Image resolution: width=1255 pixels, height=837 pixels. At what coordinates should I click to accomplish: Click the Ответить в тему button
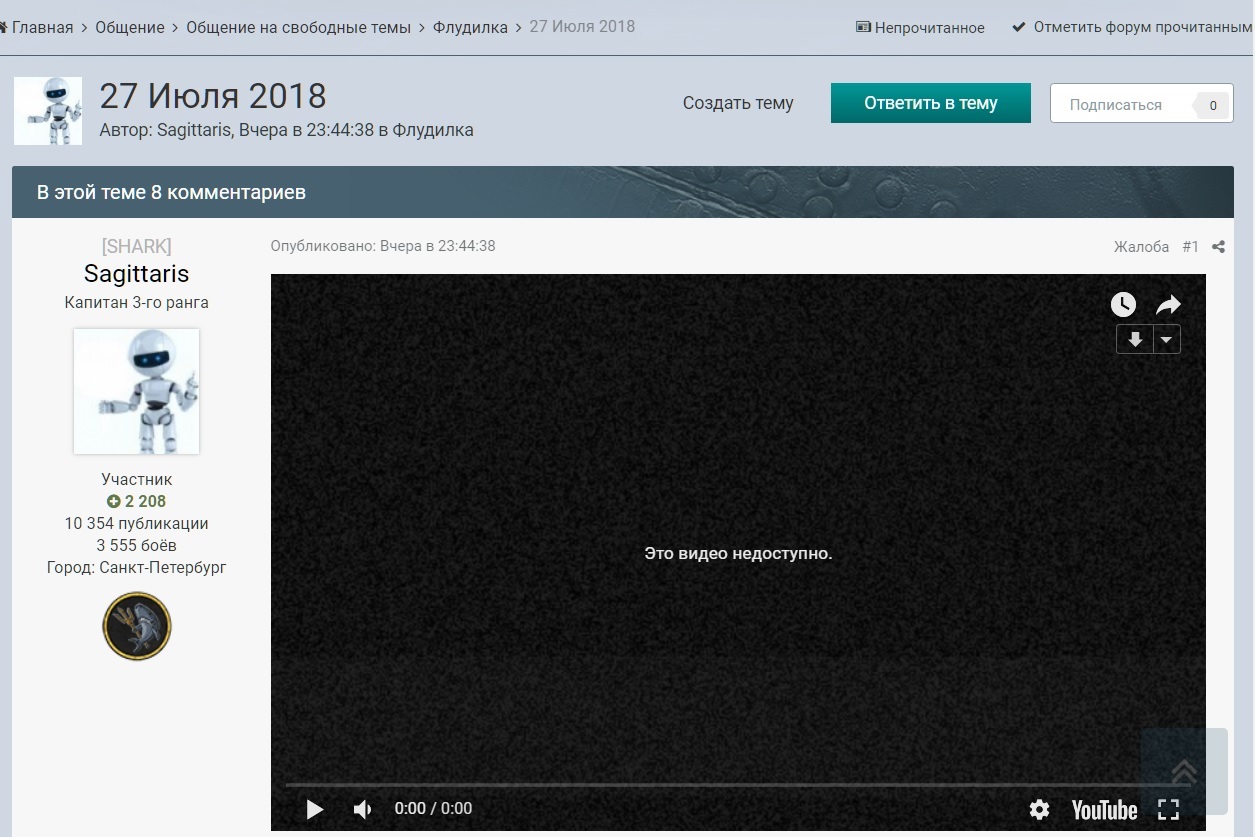pos(931,103)
